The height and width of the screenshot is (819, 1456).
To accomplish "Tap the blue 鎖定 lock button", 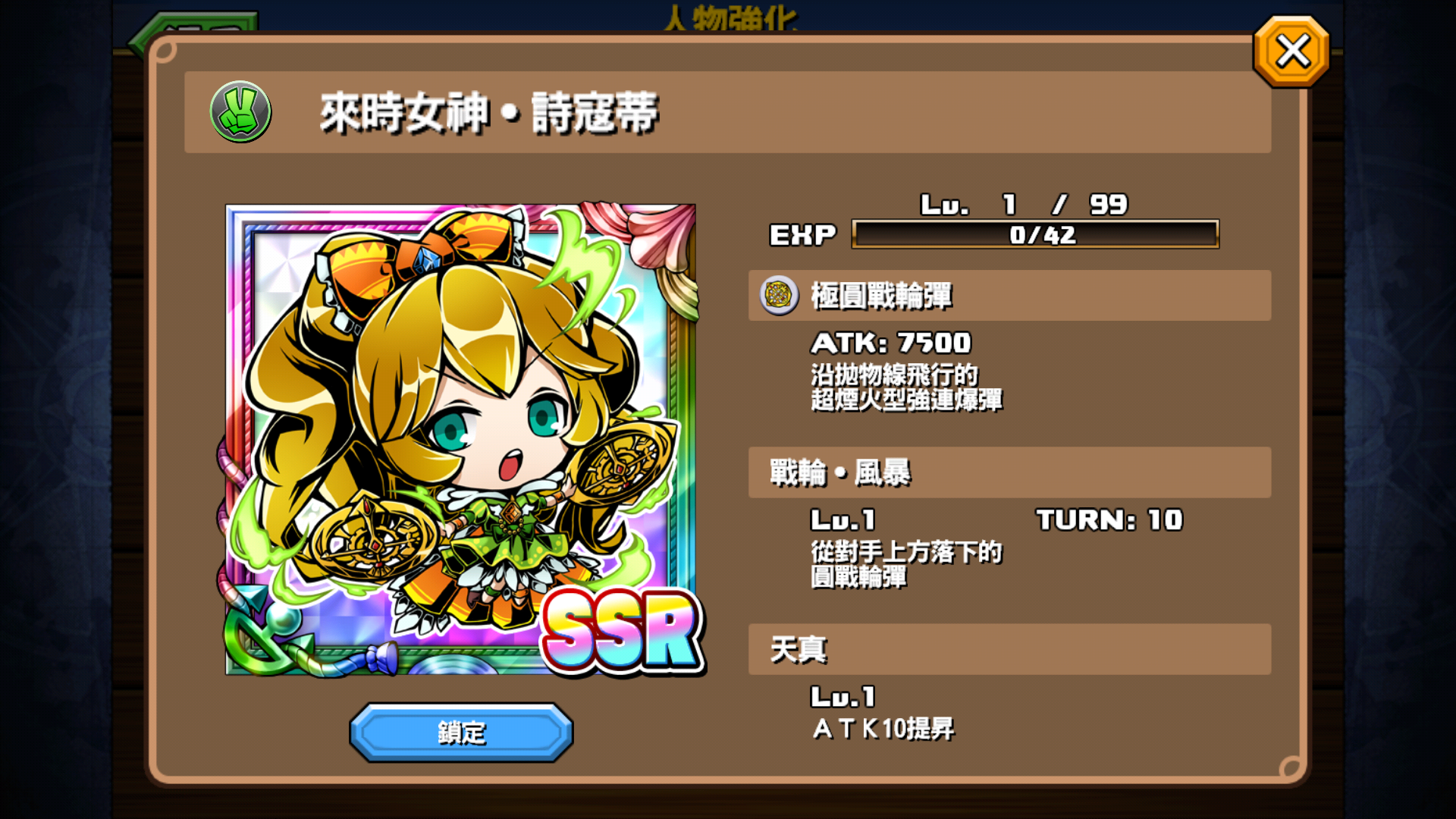I will tap(461, 732).
